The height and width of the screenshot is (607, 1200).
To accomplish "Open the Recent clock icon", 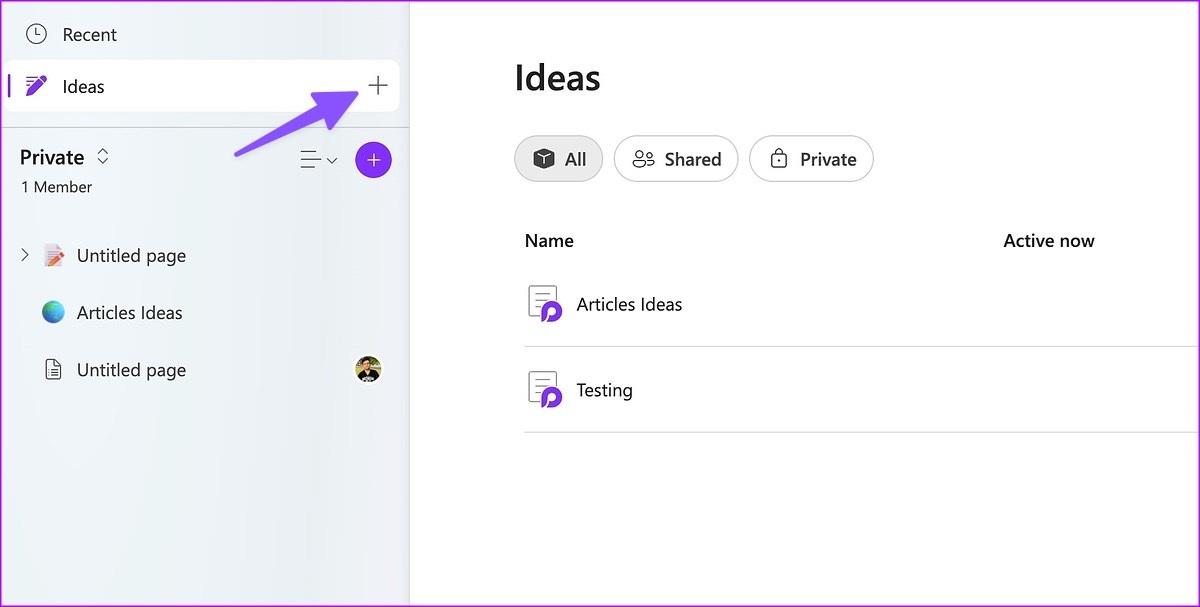I will pos(36,34).
